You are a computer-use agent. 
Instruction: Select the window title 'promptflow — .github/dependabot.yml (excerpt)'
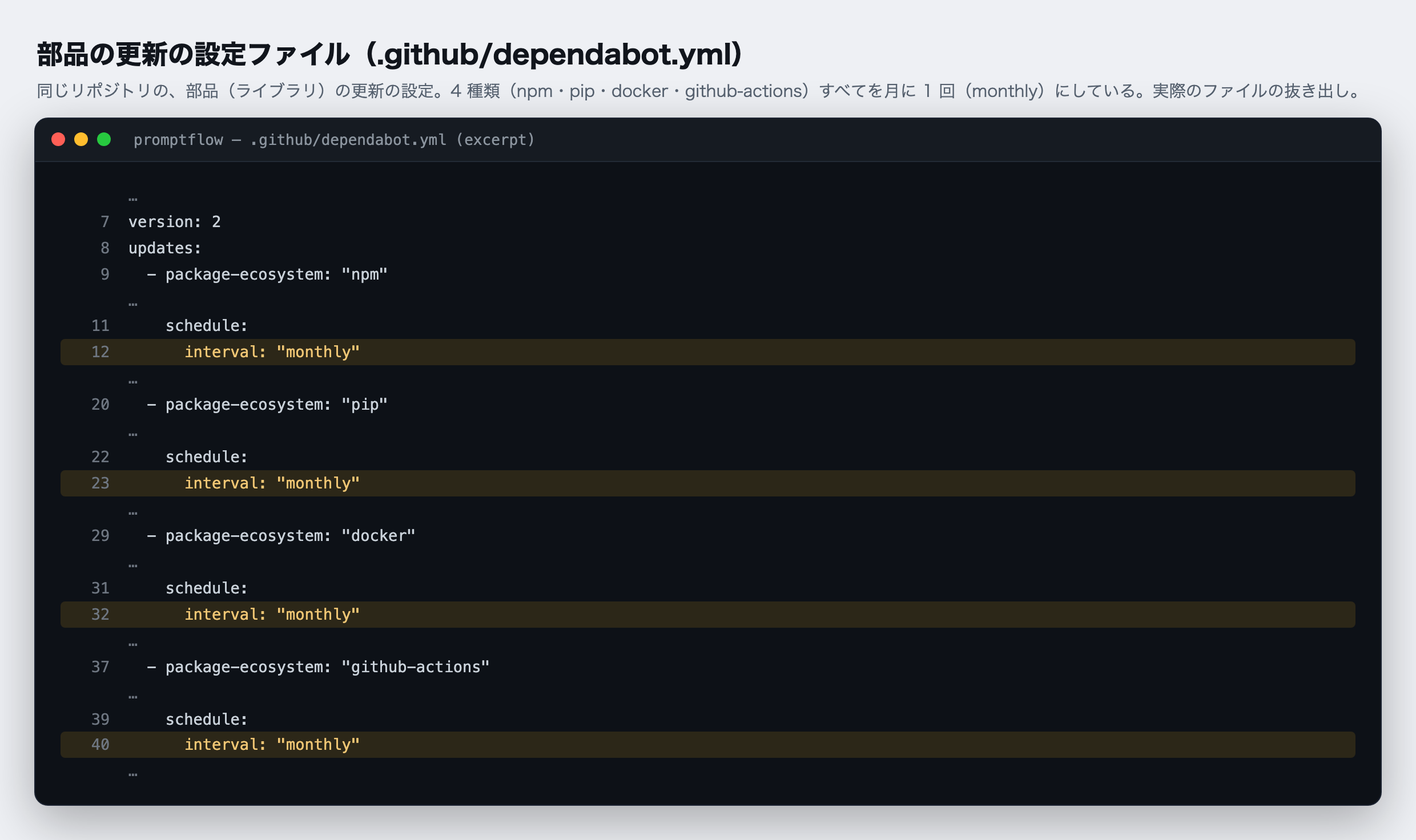click(334, 140)
